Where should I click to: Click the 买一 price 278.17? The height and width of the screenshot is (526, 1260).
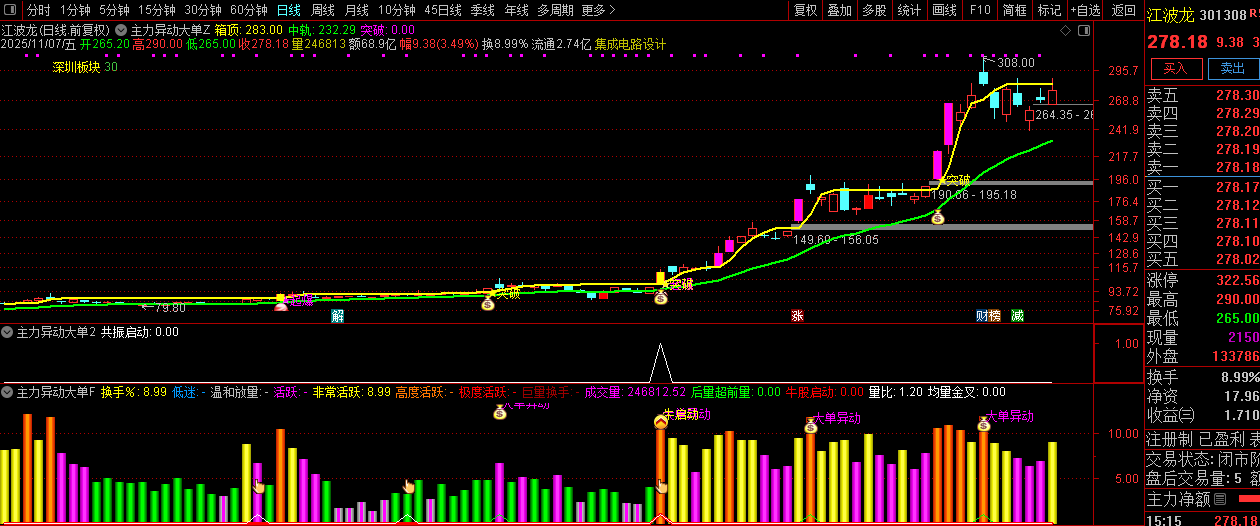[1237, 186]
